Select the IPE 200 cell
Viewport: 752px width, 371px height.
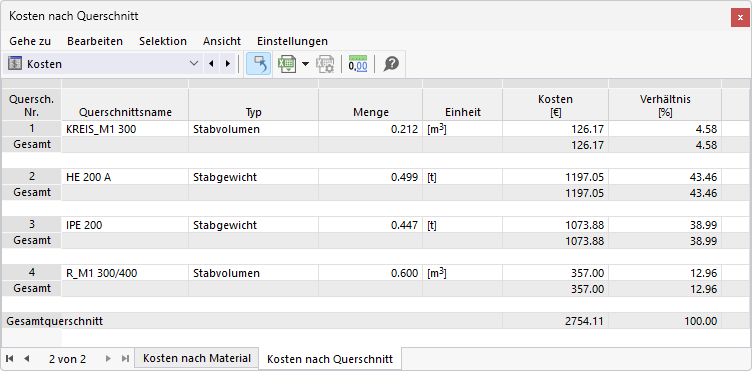125,225
